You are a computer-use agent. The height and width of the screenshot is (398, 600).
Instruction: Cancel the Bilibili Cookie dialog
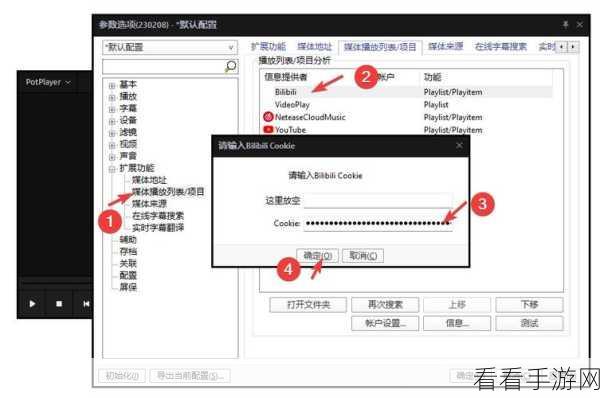(363, 256)
